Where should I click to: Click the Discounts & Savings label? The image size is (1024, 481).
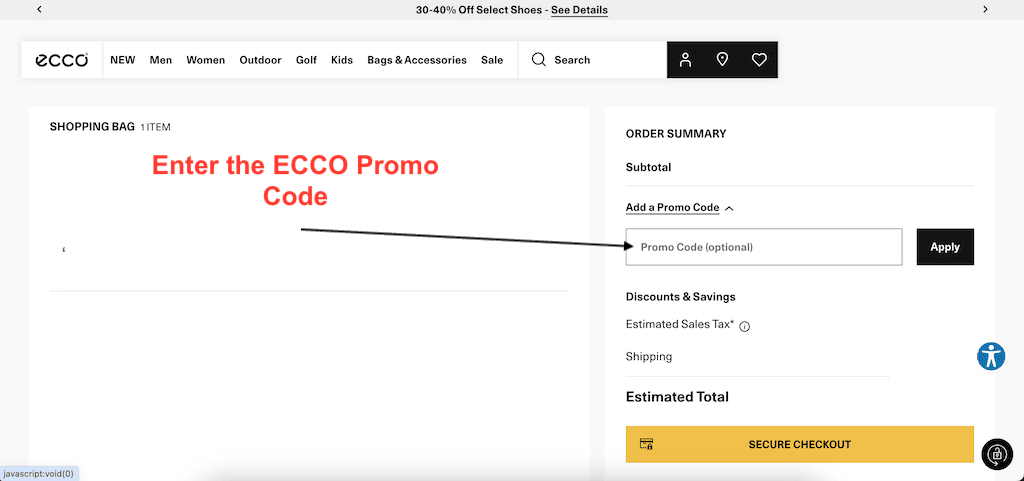pos(680,297)
